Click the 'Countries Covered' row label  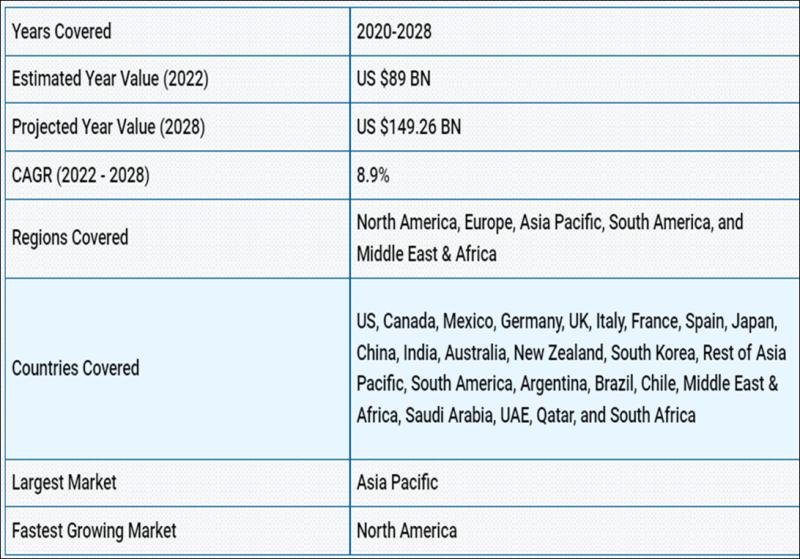(x=75, y=367)
